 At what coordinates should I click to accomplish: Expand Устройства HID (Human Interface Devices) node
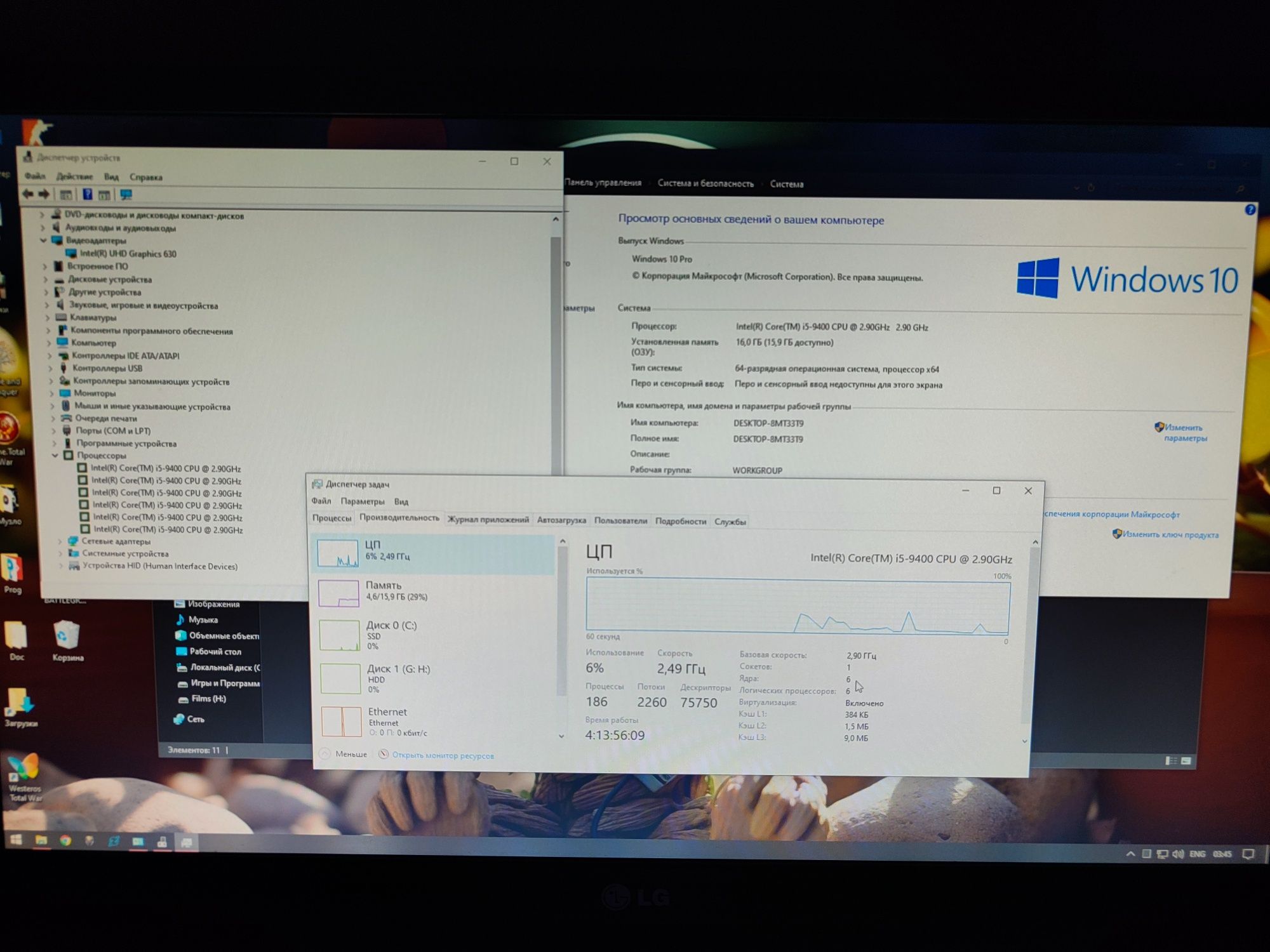pyautogui.click(x=61, y=566)
